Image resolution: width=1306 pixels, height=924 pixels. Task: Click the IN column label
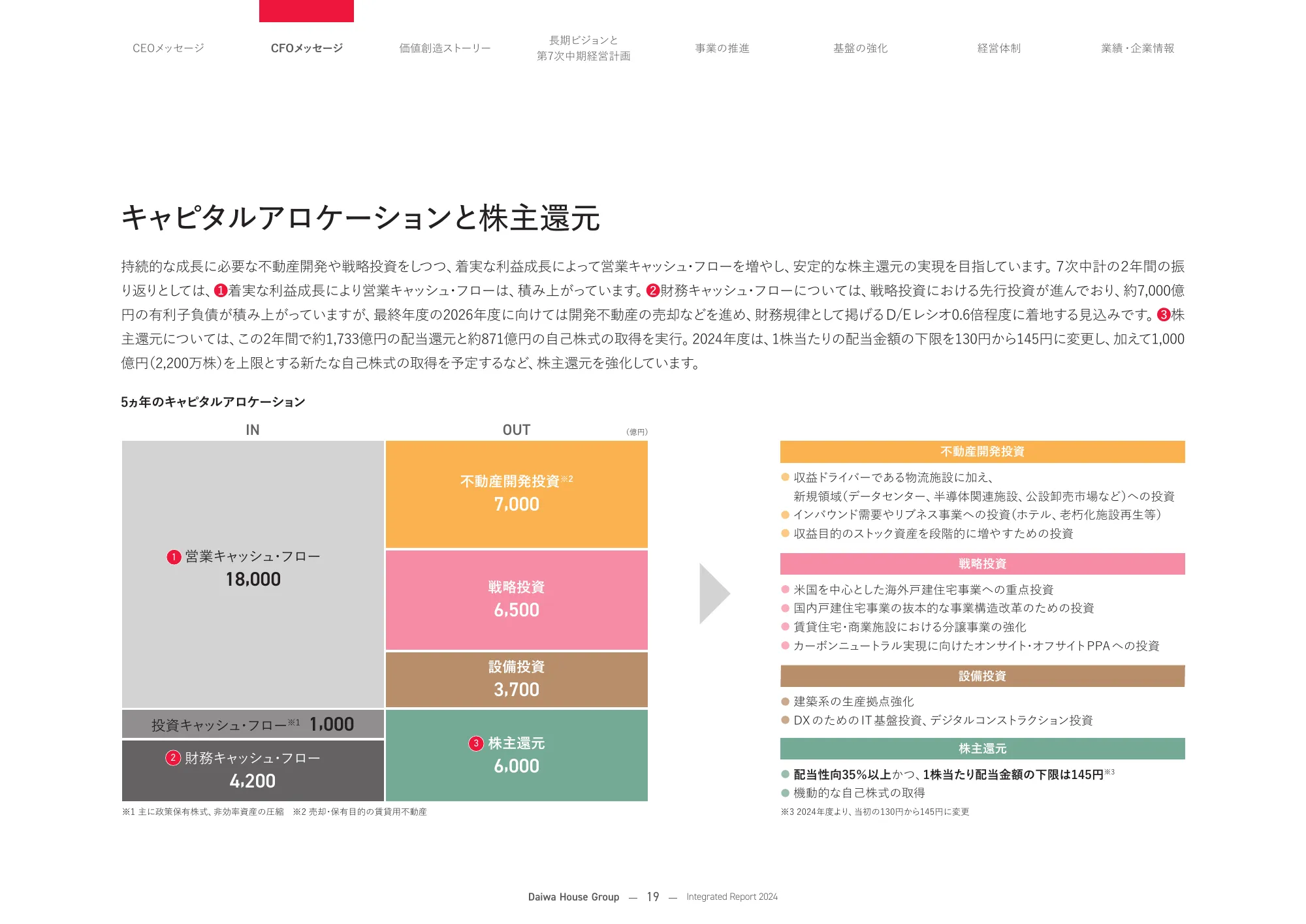click(253, 430)
